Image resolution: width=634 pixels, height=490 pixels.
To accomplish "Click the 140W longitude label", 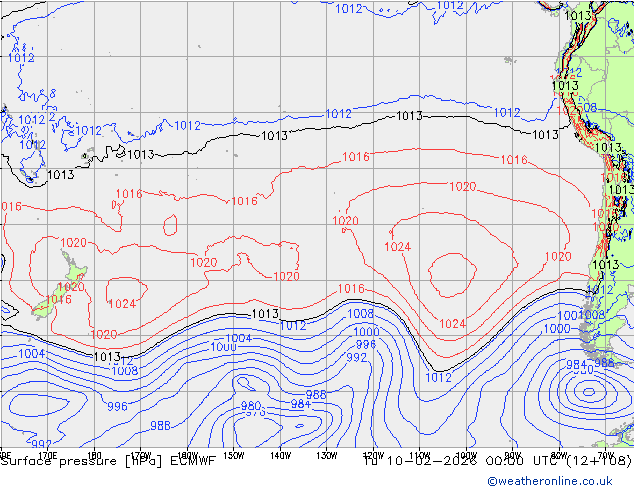I will tap(280, 456).
